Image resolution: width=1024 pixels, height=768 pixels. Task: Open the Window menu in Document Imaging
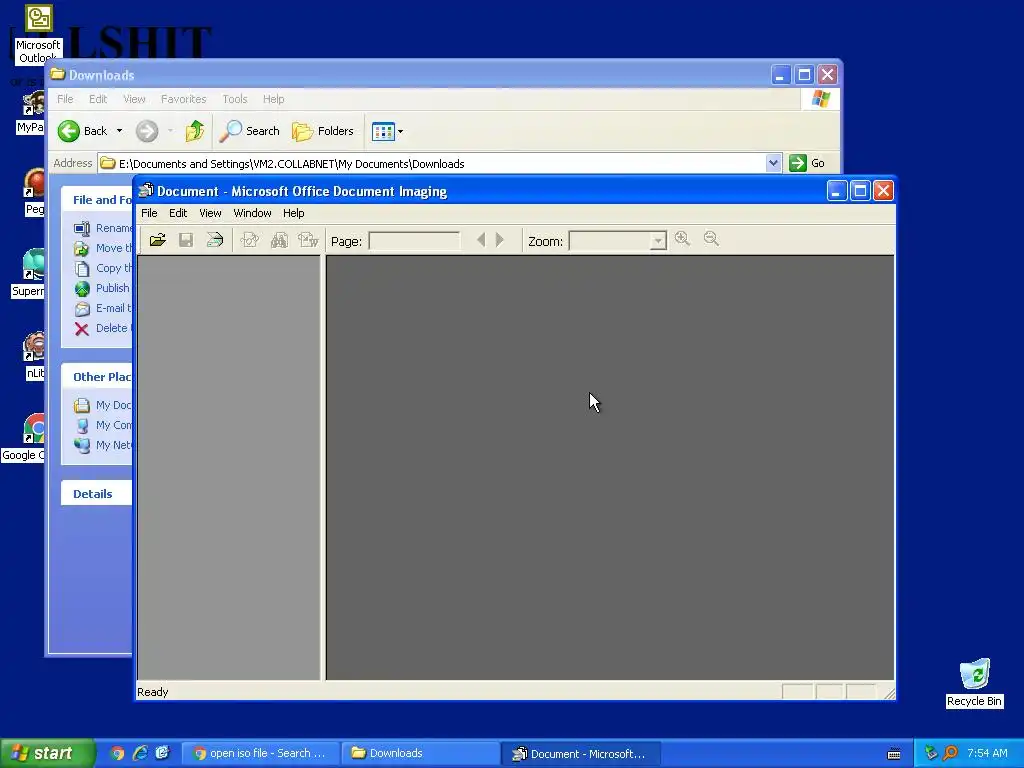[x=252, y=213]
